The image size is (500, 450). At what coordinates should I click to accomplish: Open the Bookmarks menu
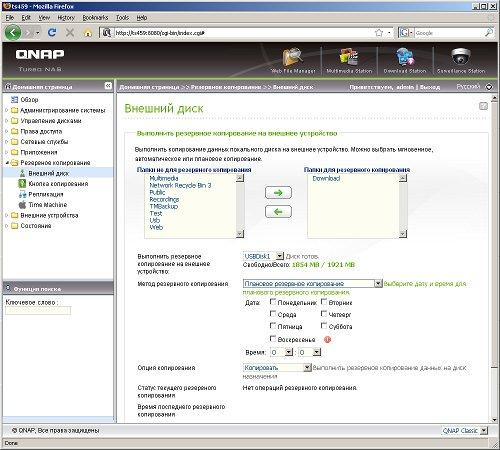coord(95,18)
